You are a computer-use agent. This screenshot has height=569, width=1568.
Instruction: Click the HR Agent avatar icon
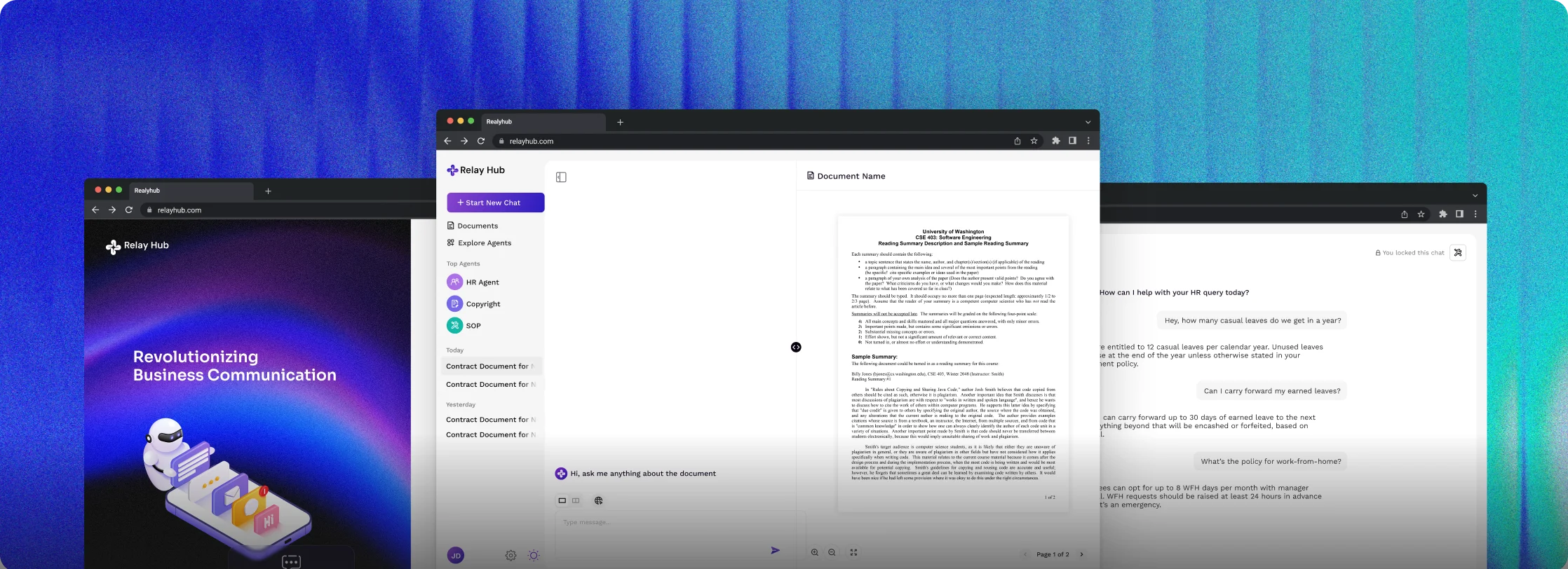[454, 282]
